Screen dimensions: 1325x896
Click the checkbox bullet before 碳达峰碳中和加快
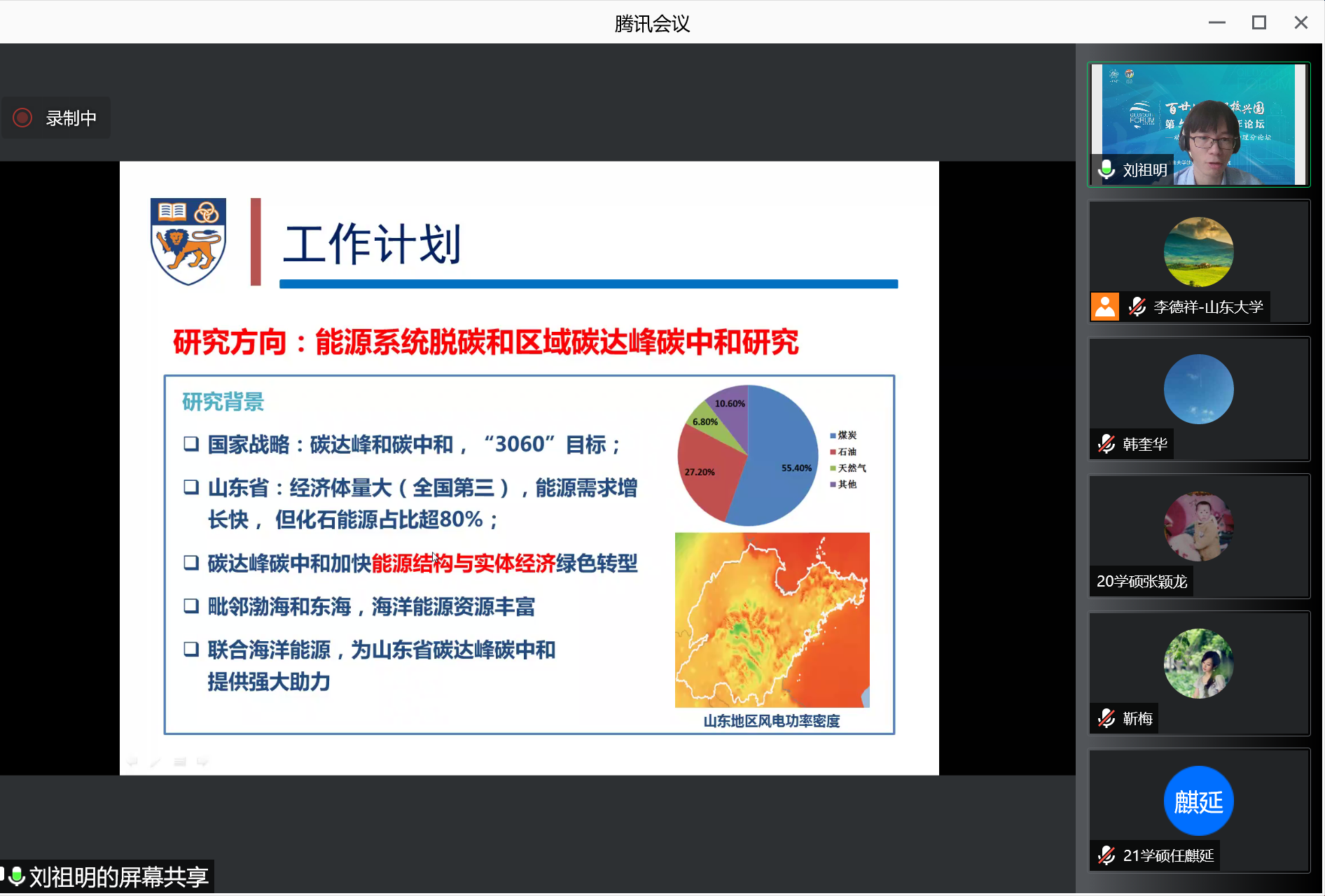(x=191, y=563)
